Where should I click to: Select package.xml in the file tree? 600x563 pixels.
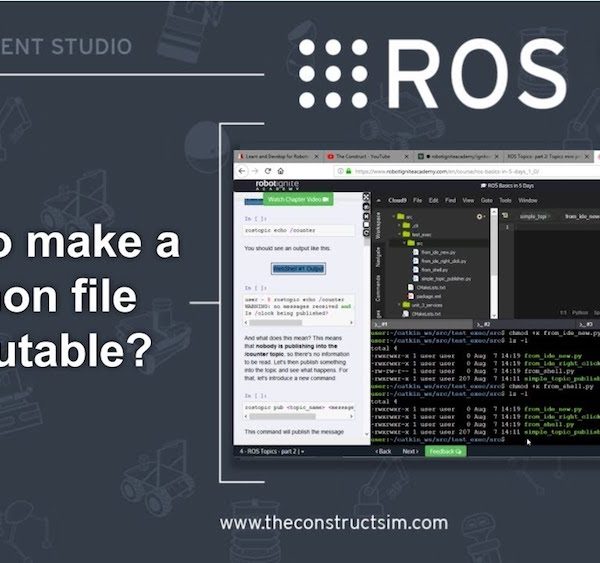(x=428, y=296)
